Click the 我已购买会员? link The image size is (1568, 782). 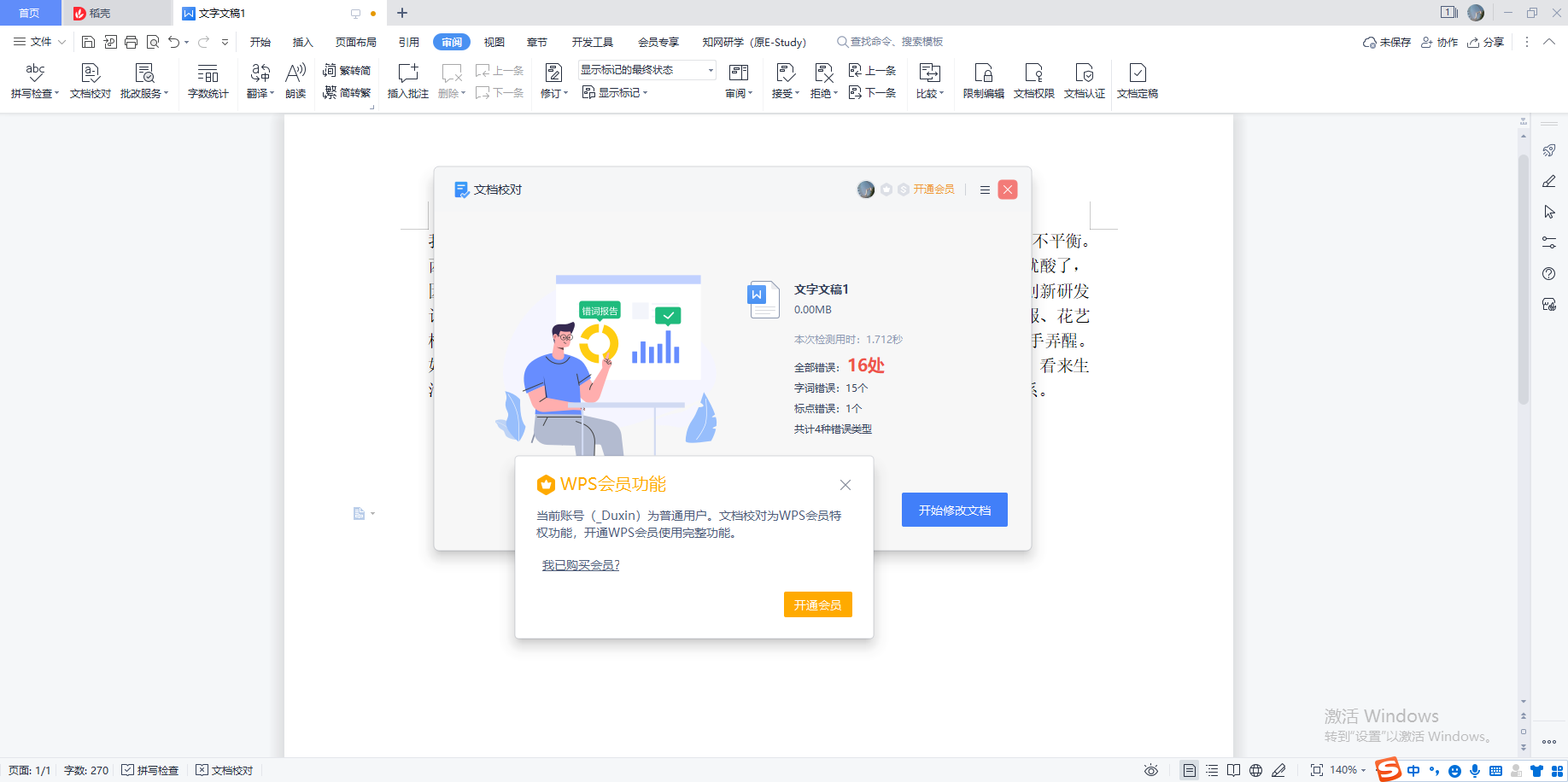581,565
